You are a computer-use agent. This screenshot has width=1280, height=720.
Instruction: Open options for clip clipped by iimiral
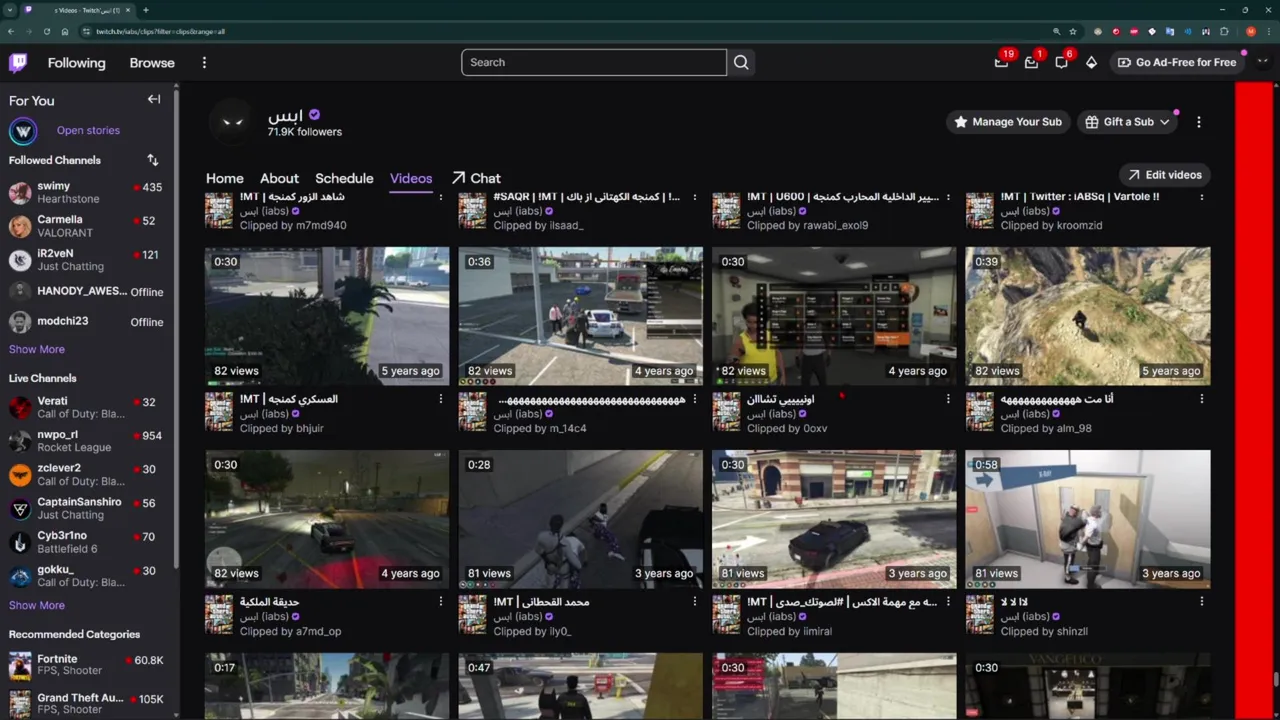pos(948,602)
